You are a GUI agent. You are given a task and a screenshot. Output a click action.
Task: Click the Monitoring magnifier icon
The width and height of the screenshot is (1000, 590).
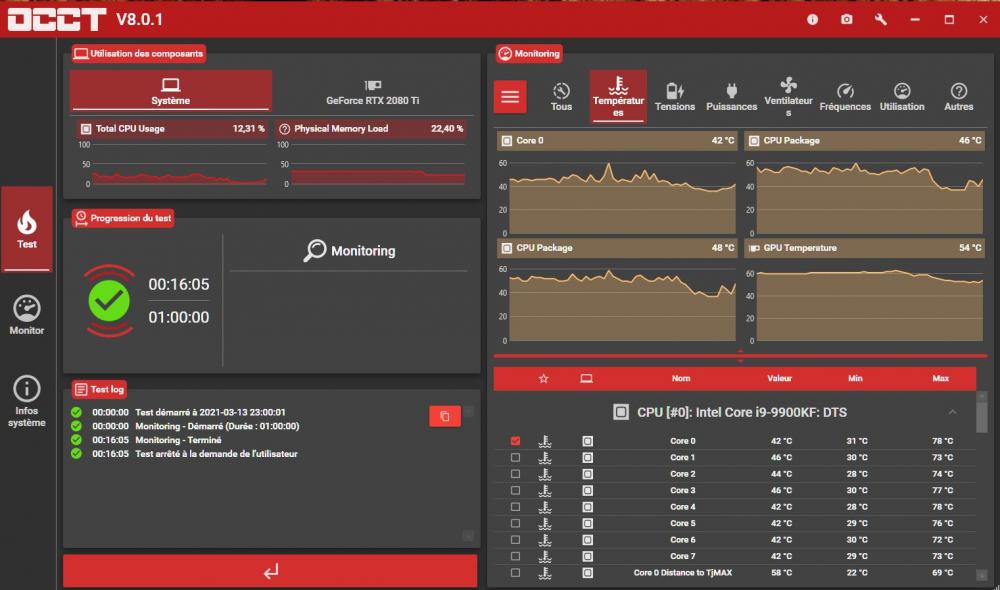[314, 251]
